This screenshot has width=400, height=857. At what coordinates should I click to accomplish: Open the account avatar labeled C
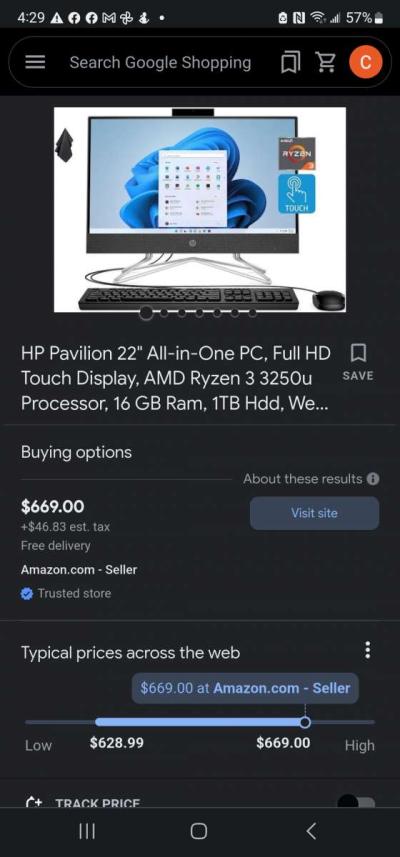click(x=364, y=62)
